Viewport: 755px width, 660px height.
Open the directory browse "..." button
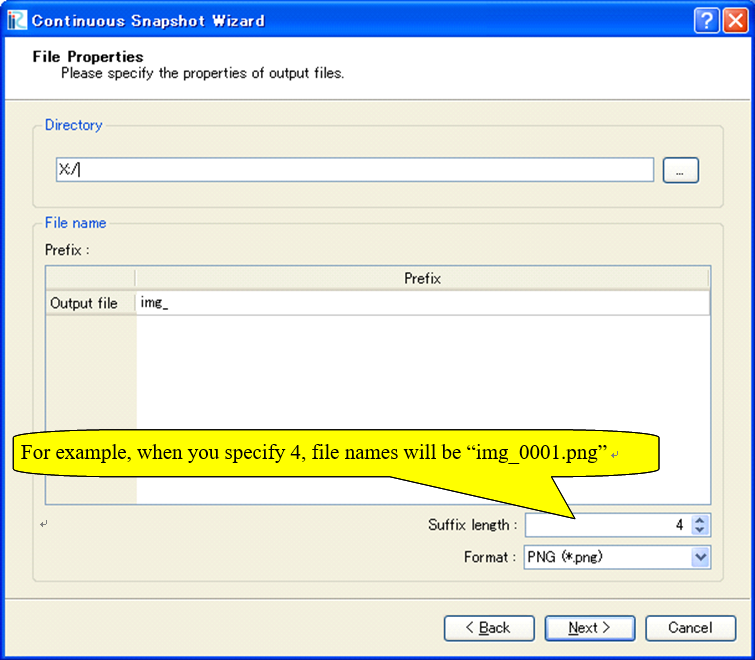point(680,170)
